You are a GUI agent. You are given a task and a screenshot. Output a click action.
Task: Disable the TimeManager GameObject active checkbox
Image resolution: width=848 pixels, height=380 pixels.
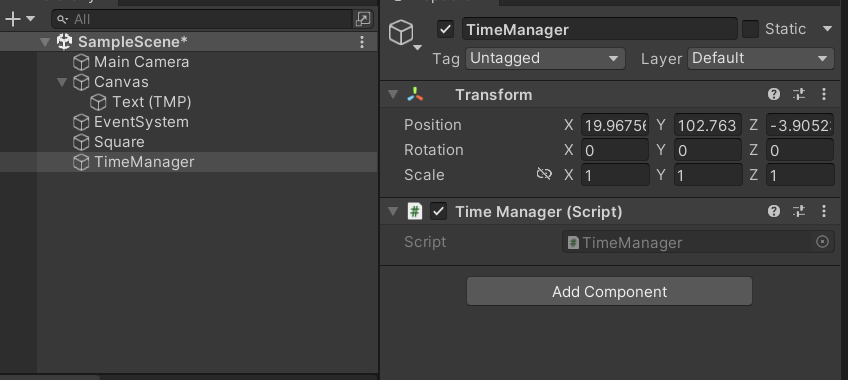(445, 29)
